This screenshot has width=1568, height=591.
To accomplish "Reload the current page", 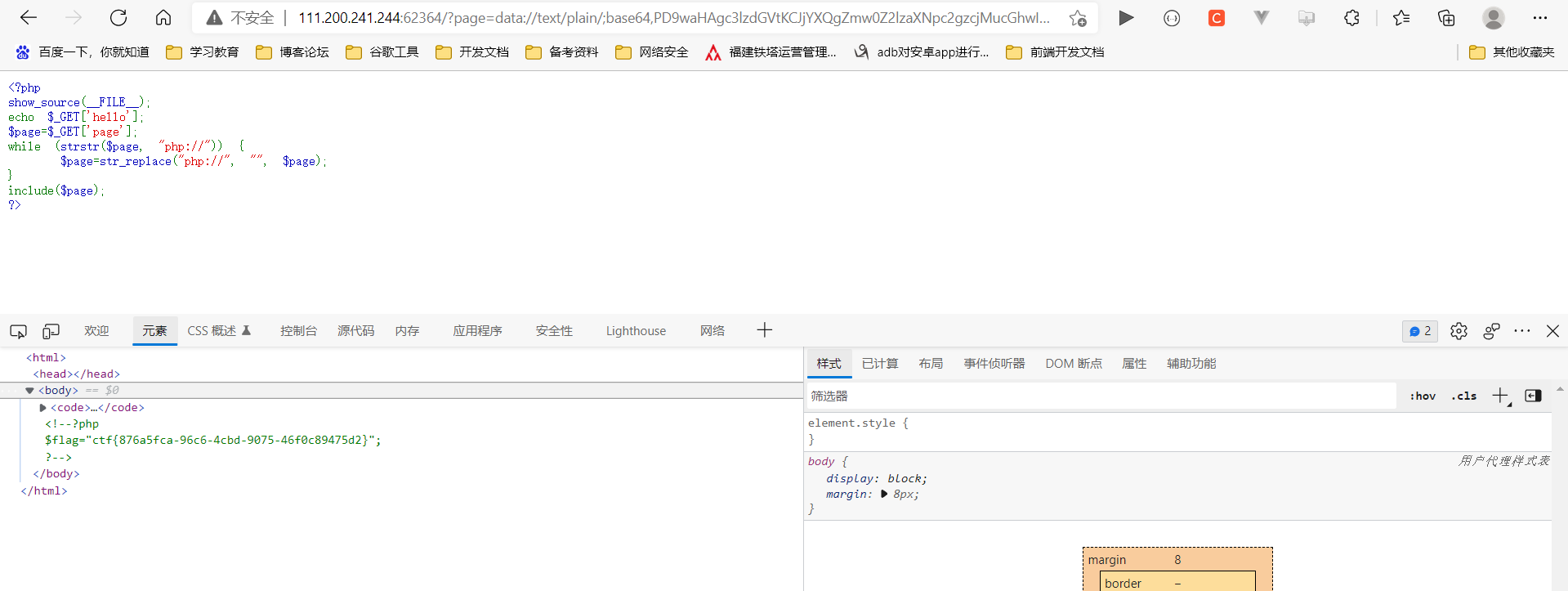I will coord(118,17).
